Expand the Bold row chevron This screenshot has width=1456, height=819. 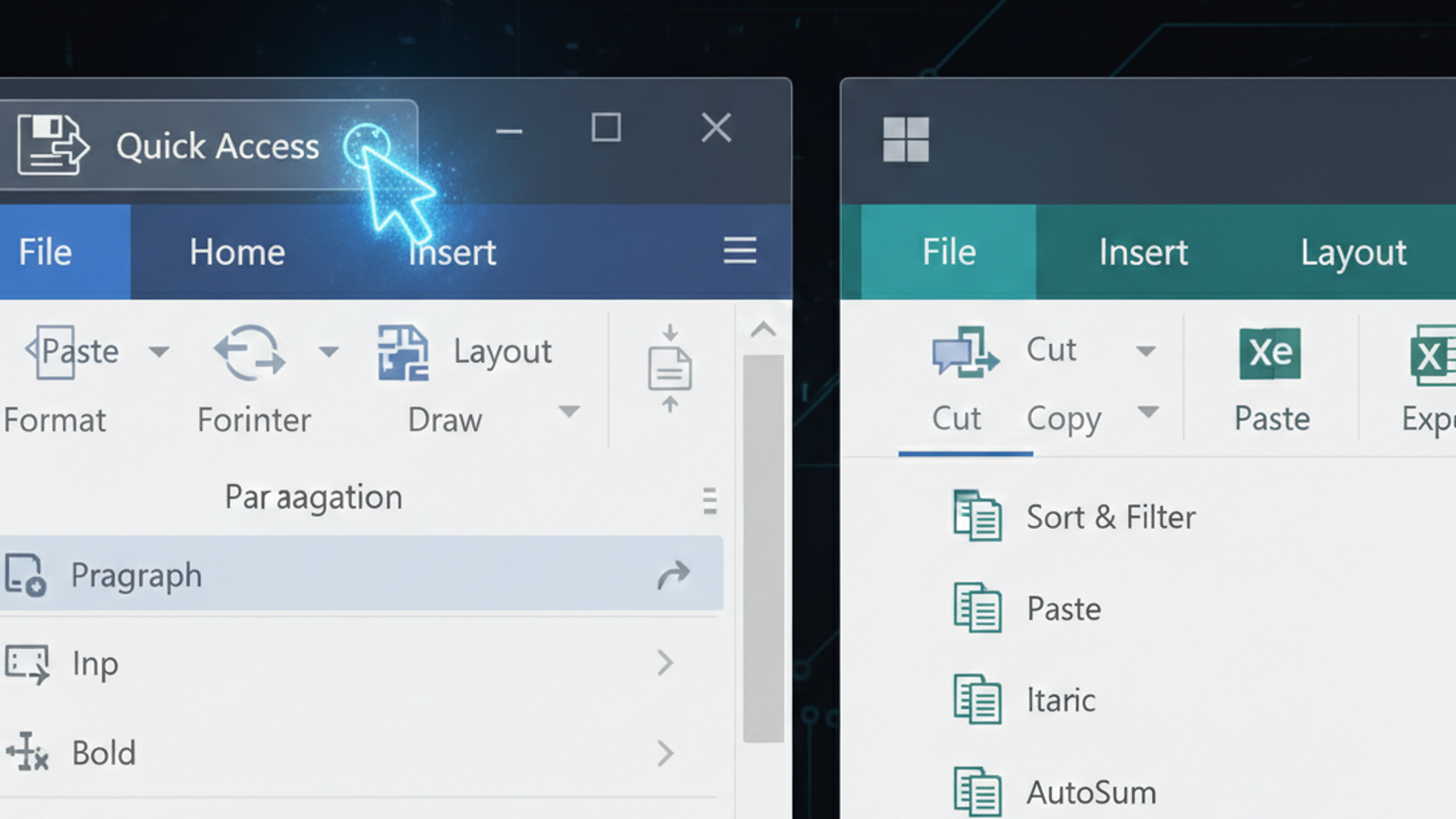(x=665, y=753)
